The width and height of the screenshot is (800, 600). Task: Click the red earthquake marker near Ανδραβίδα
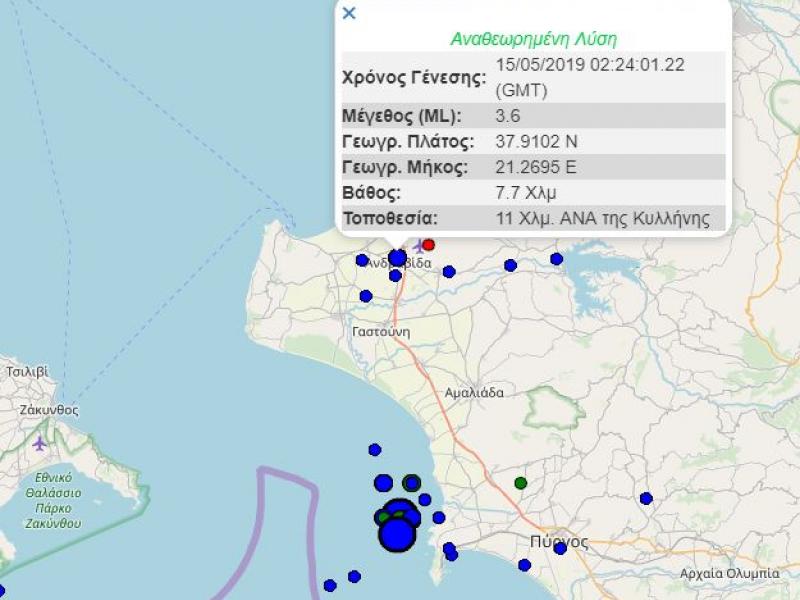[x=428, y=245]
